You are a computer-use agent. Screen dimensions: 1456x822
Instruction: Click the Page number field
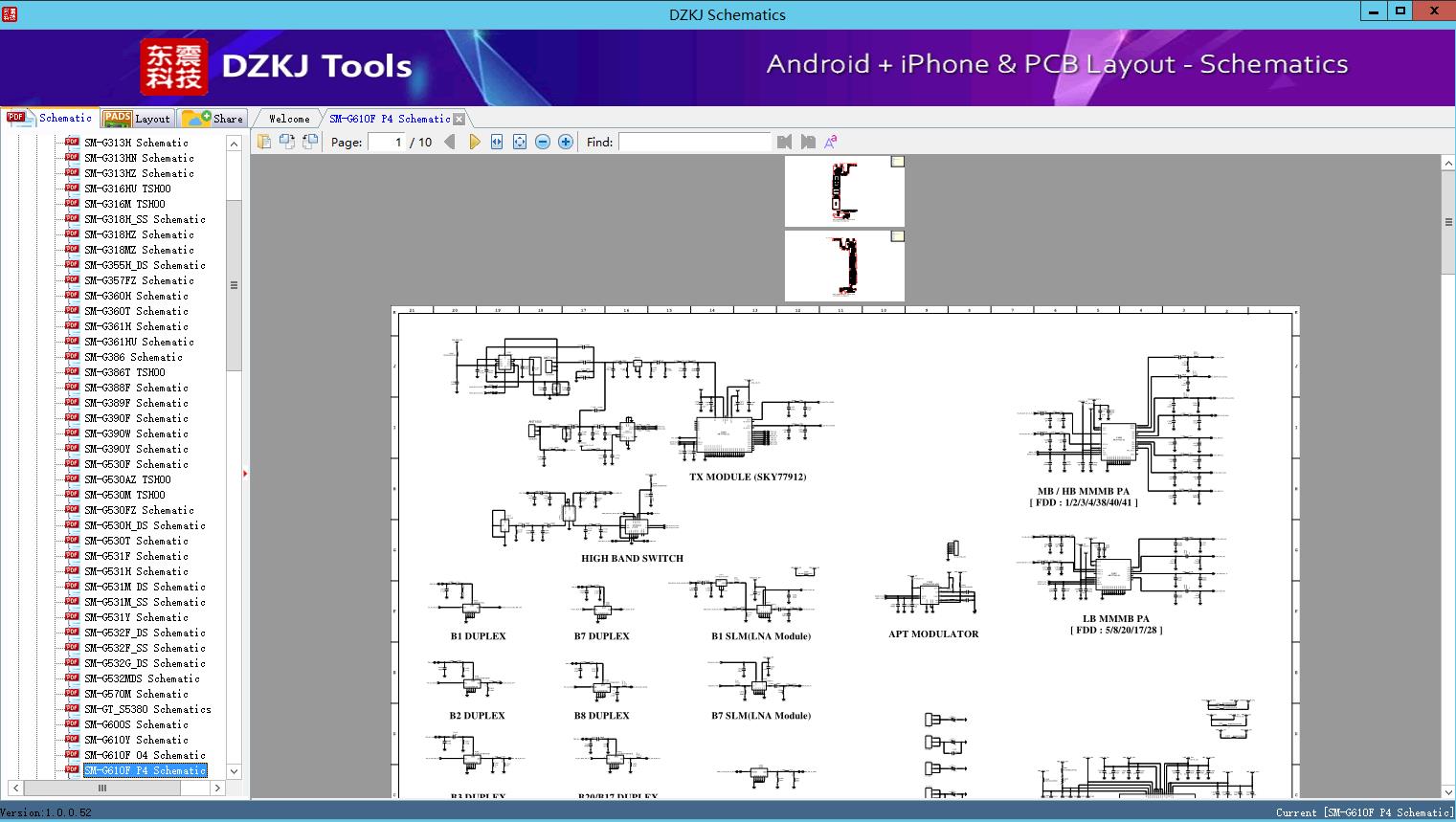pos(386,142)
